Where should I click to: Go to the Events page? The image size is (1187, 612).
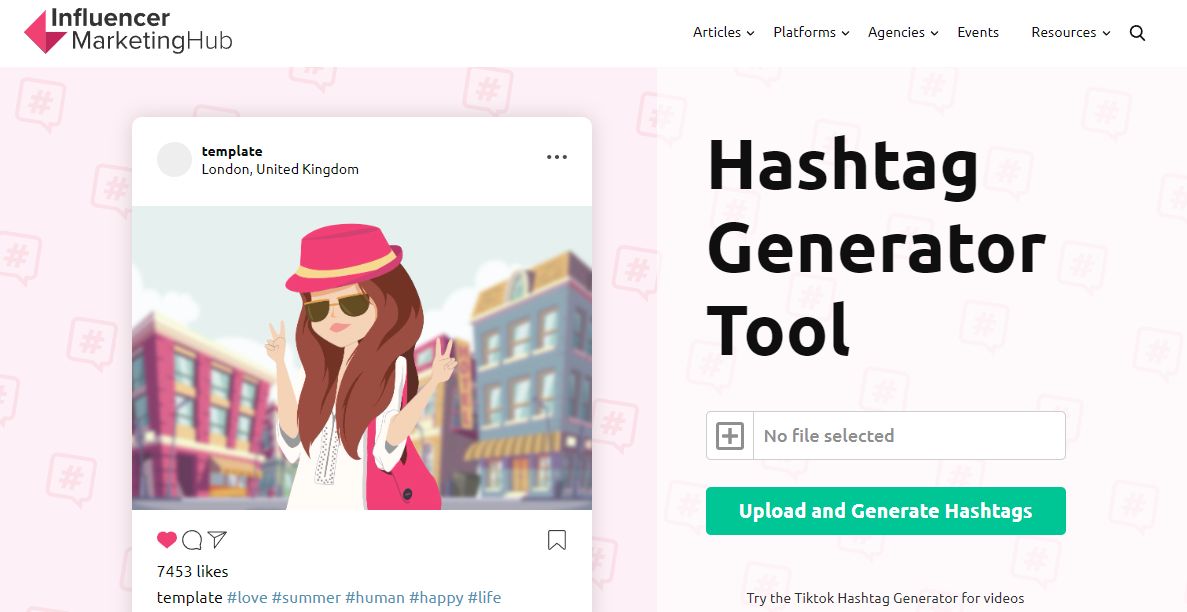click(x=977, y=32)
